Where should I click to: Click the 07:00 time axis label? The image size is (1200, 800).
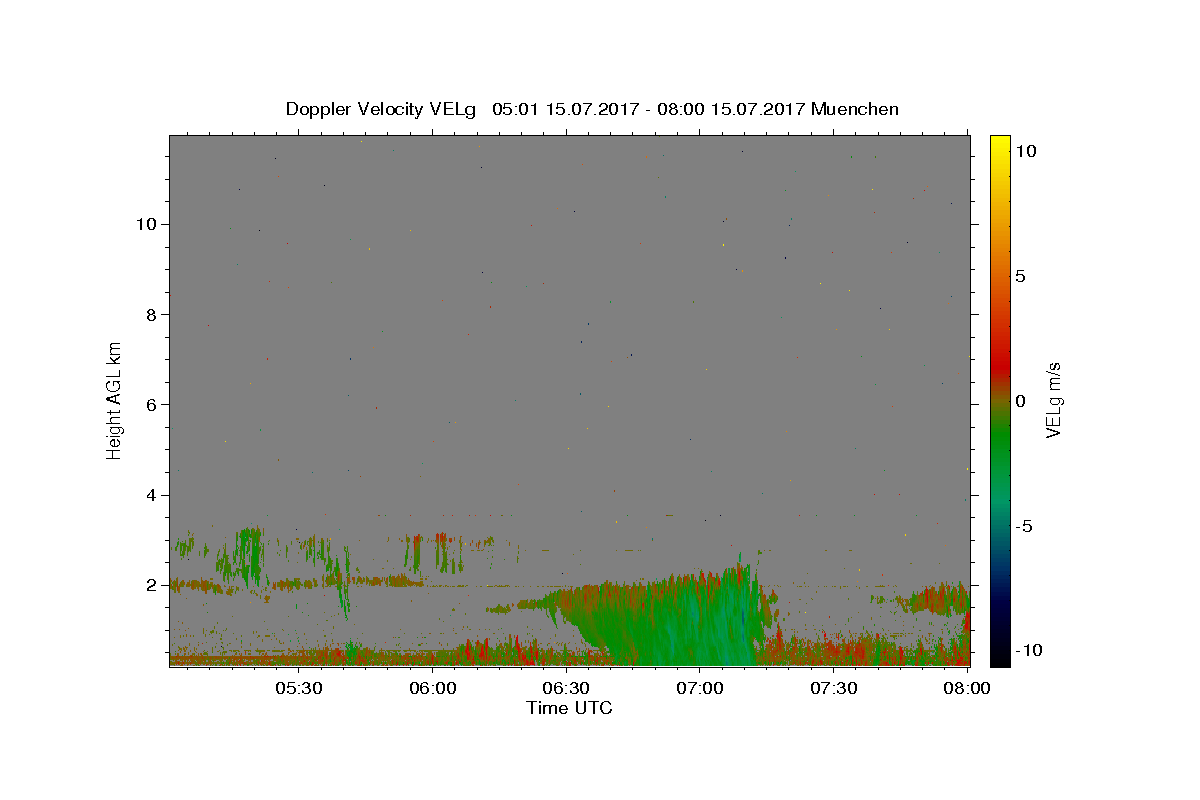pyautogui.click(x=699, y=688)
